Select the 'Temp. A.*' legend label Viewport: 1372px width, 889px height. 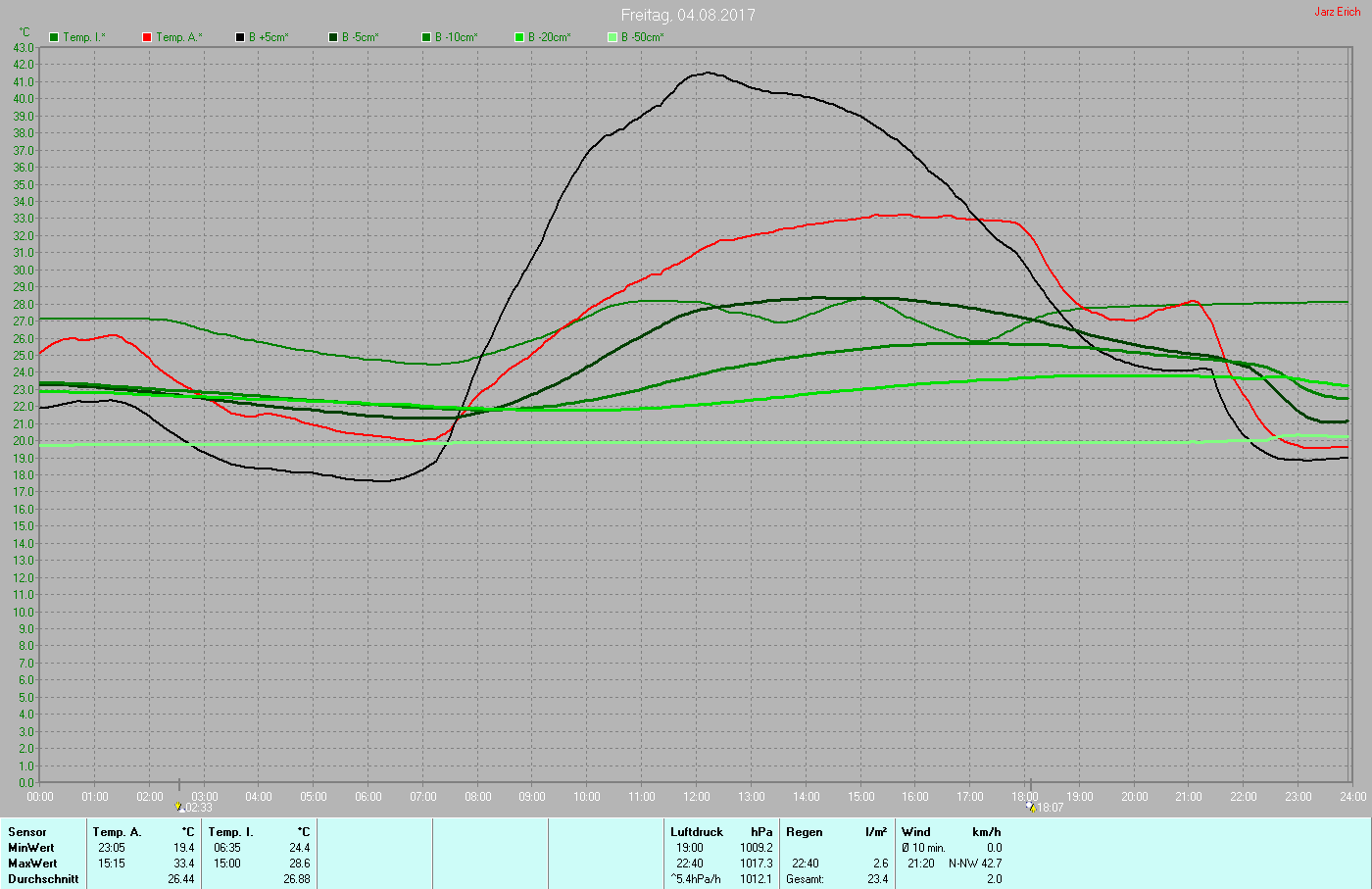(179, 37)
